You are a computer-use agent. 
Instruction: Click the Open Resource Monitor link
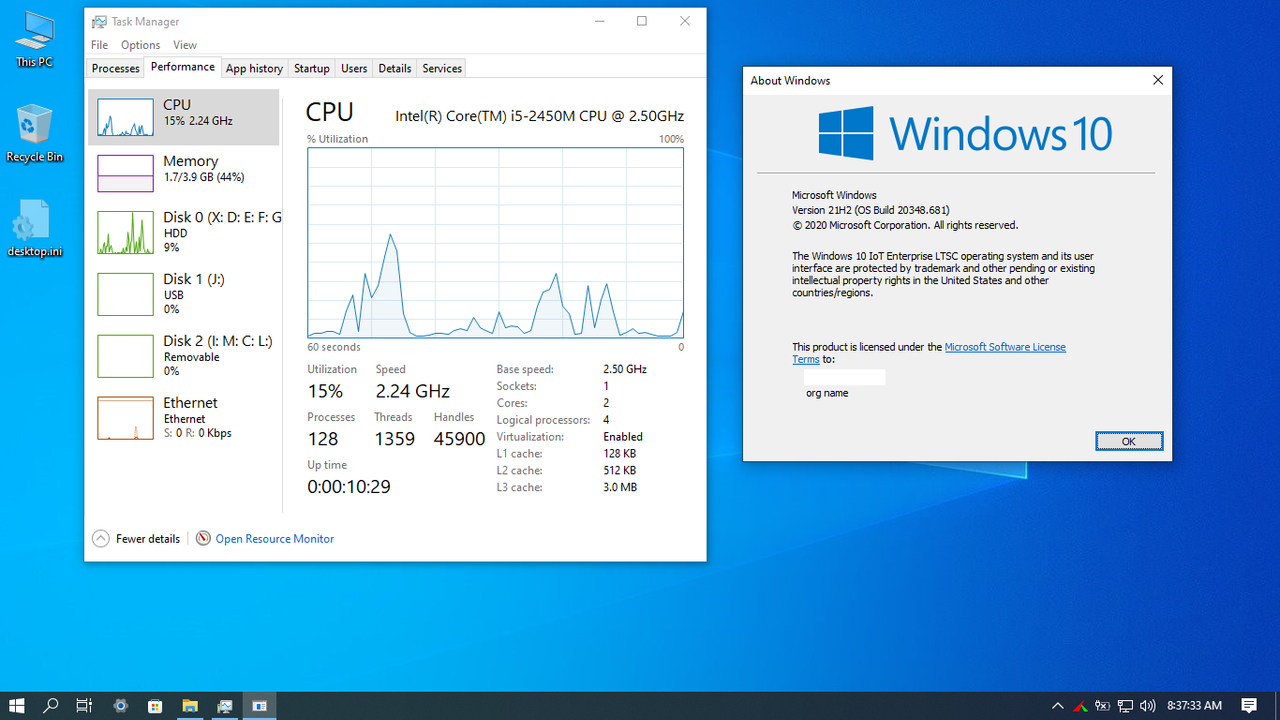tap(275, 539)
